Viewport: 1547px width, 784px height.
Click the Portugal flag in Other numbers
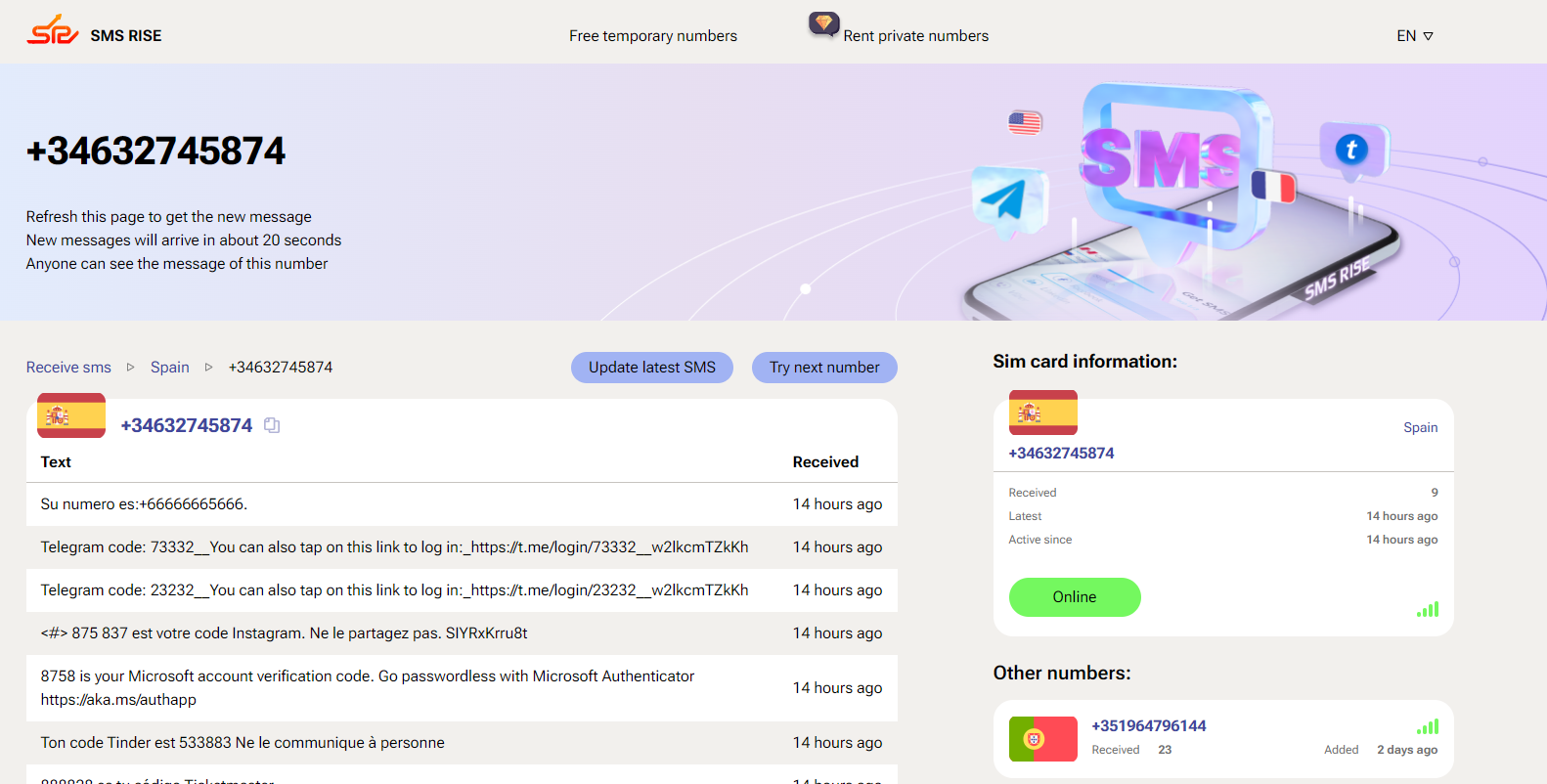coord(1043,739)
